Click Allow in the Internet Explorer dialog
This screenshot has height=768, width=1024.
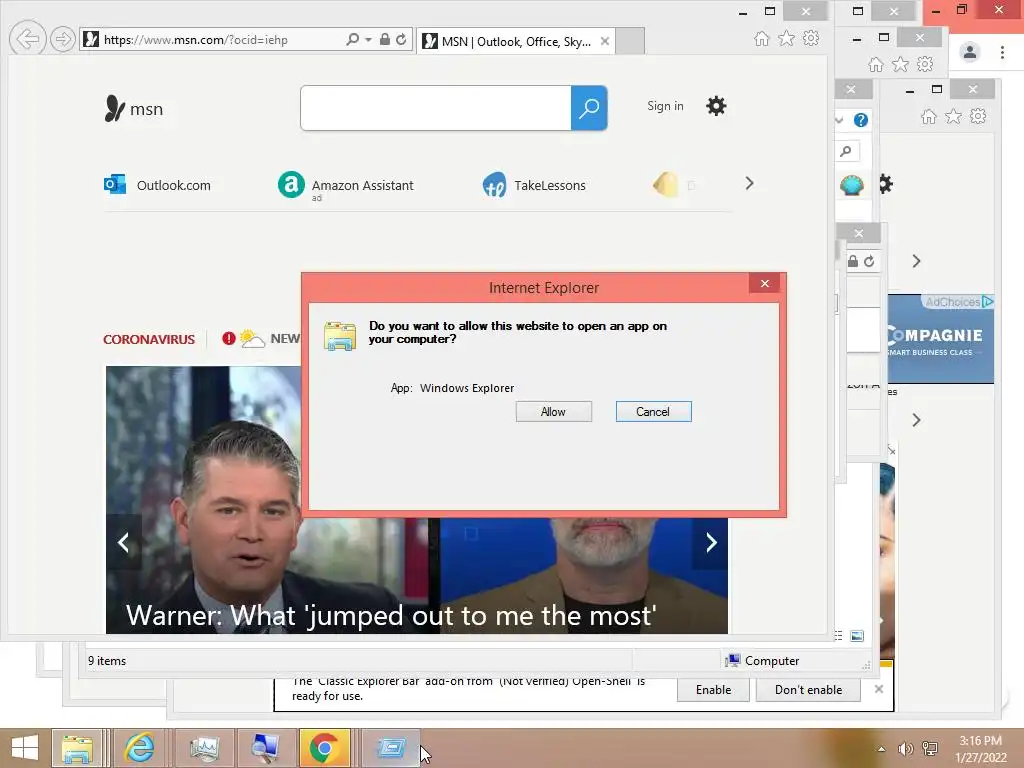pos(553,411)
